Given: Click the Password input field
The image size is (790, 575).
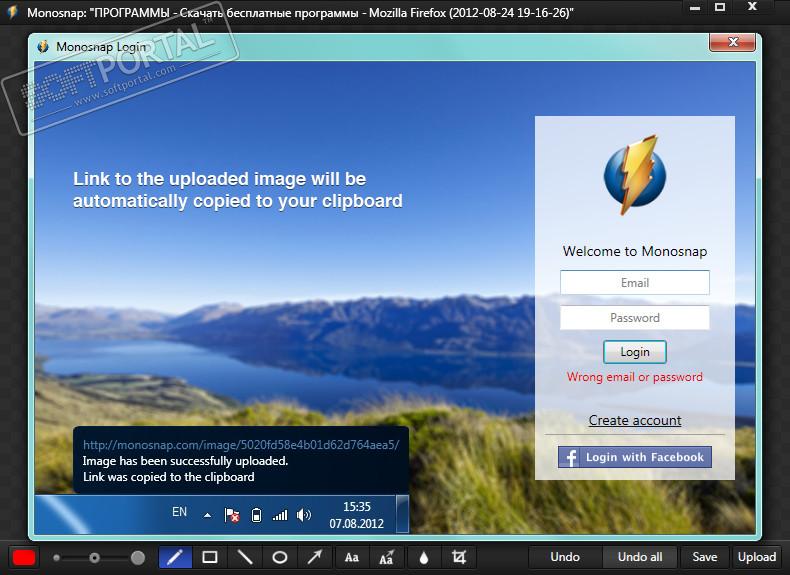Looking at the screenshot, I should click(635, 317).
